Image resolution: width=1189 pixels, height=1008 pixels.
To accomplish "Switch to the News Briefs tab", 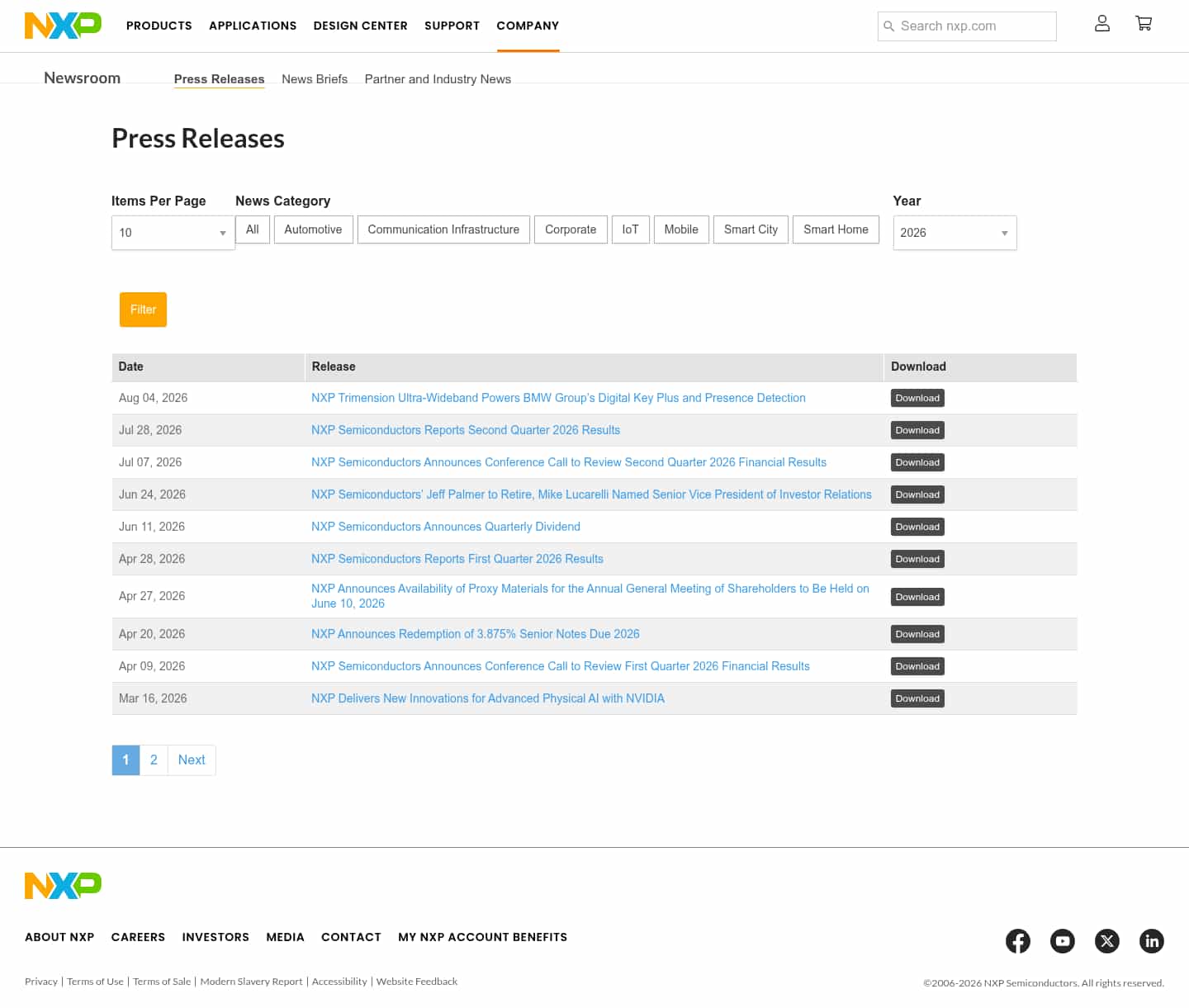I will pyautogui.click(x=315, y=79).
